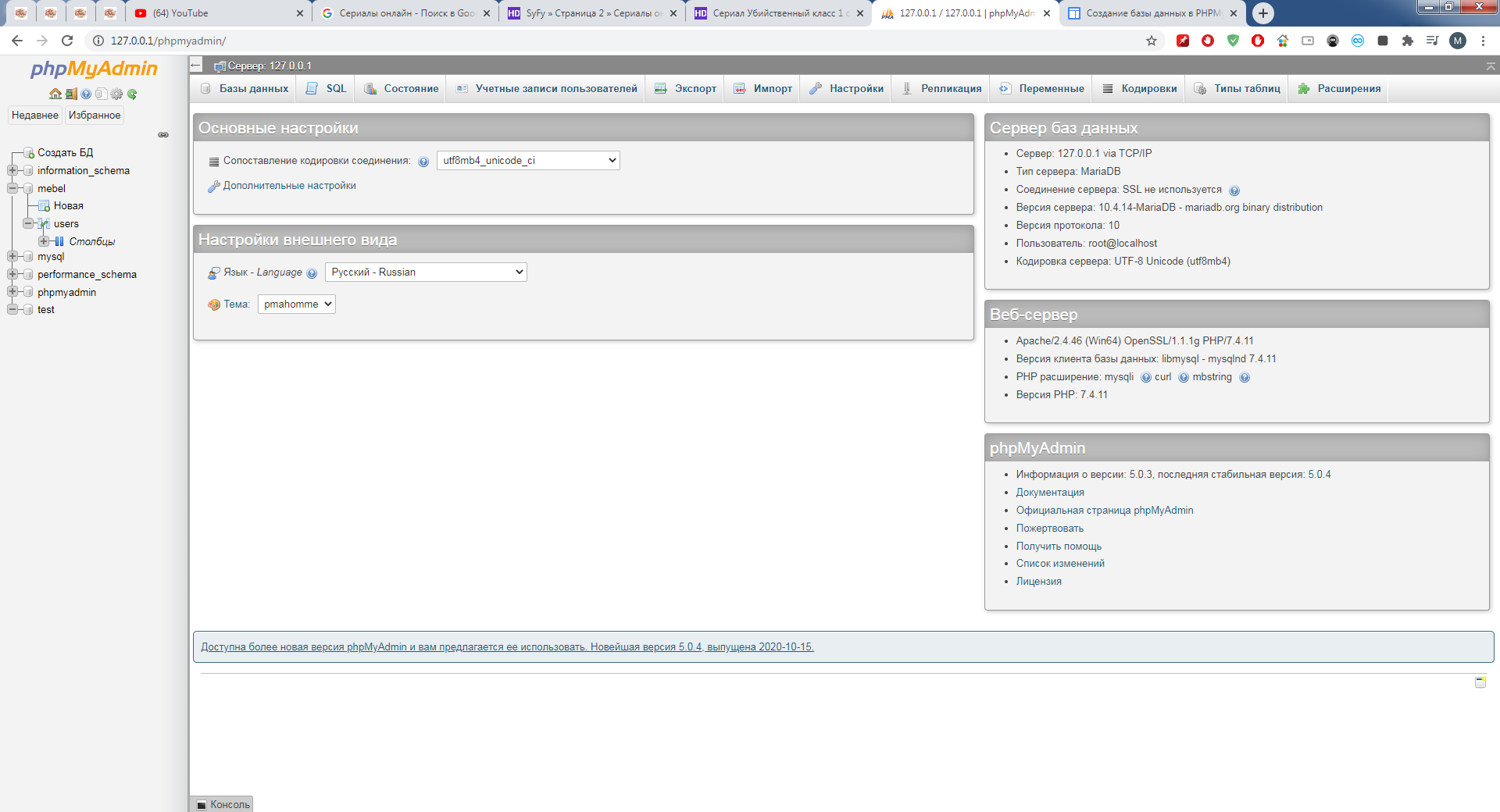
Task: Click help icon after mysqli extension
Action: point(1146,378)
